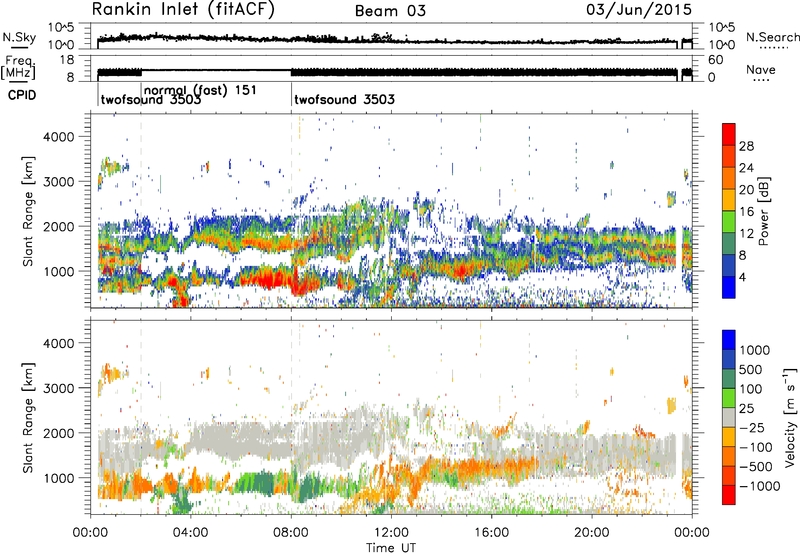Screen dimensions: 800x554
Task: Click the 'Slant Range [km]' label of power panel
Action: coord(28,211)
